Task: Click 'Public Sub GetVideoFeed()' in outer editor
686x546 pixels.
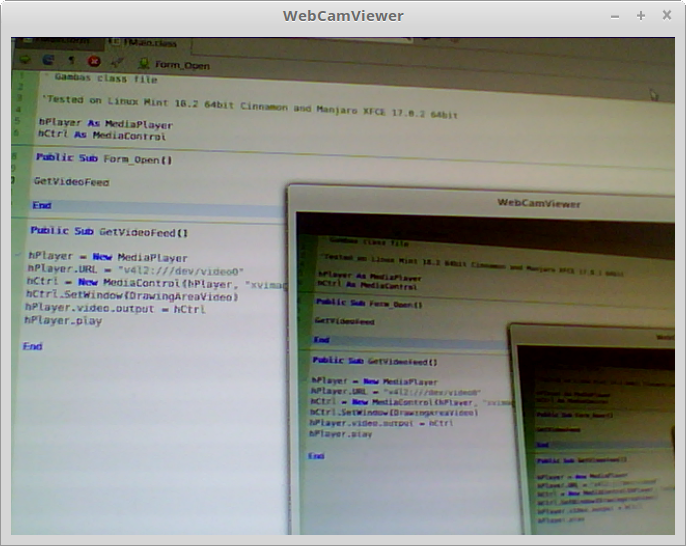Action: (109, 231)
